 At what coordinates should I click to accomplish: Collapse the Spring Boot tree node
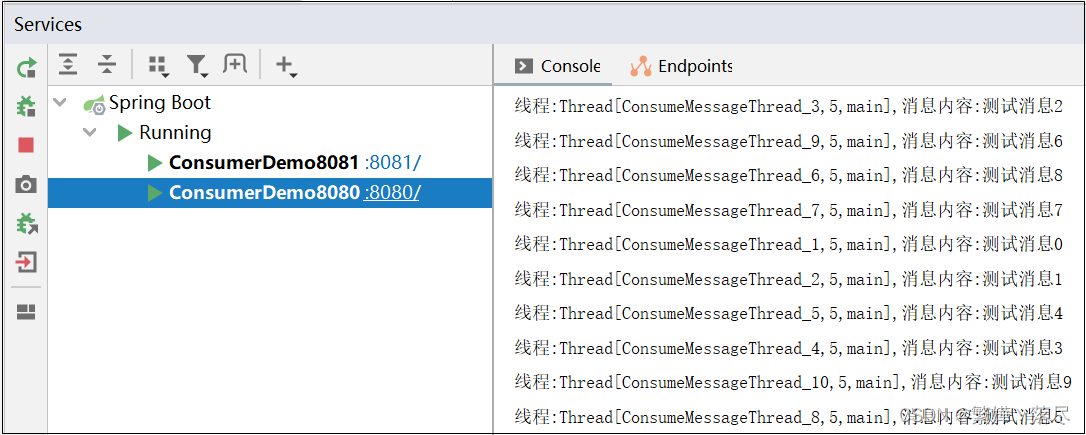60,103
